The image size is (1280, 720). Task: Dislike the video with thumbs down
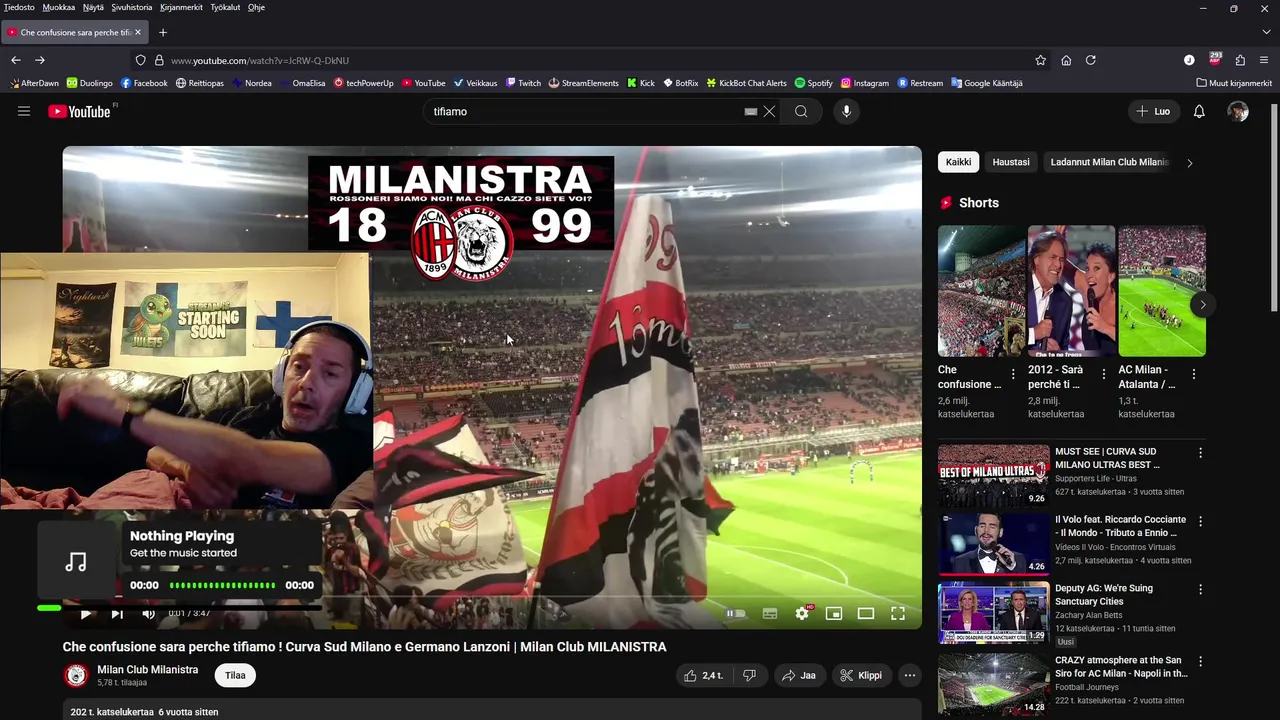click(x=749, y=675)
